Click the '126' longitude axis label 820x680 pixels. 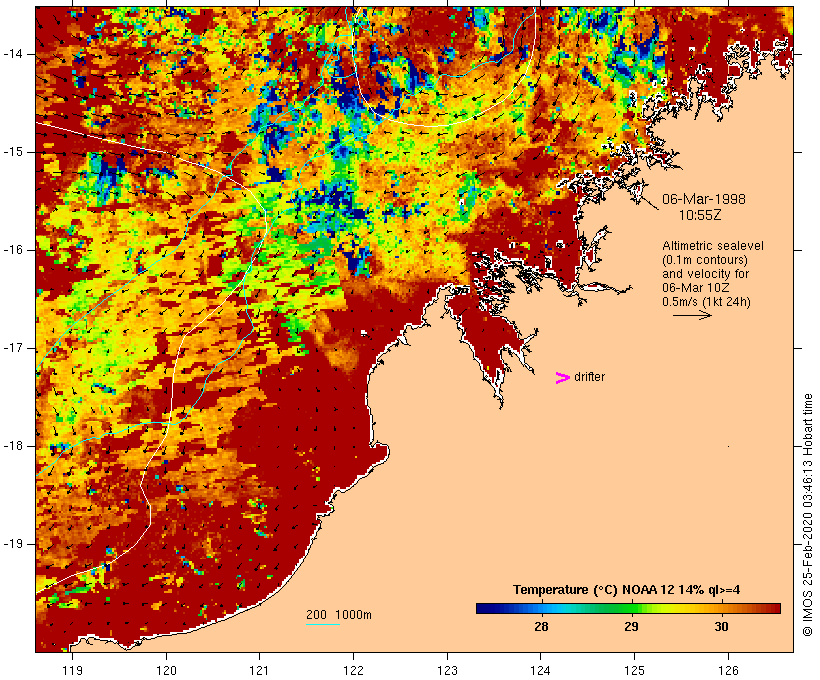(x=728, y=670)
